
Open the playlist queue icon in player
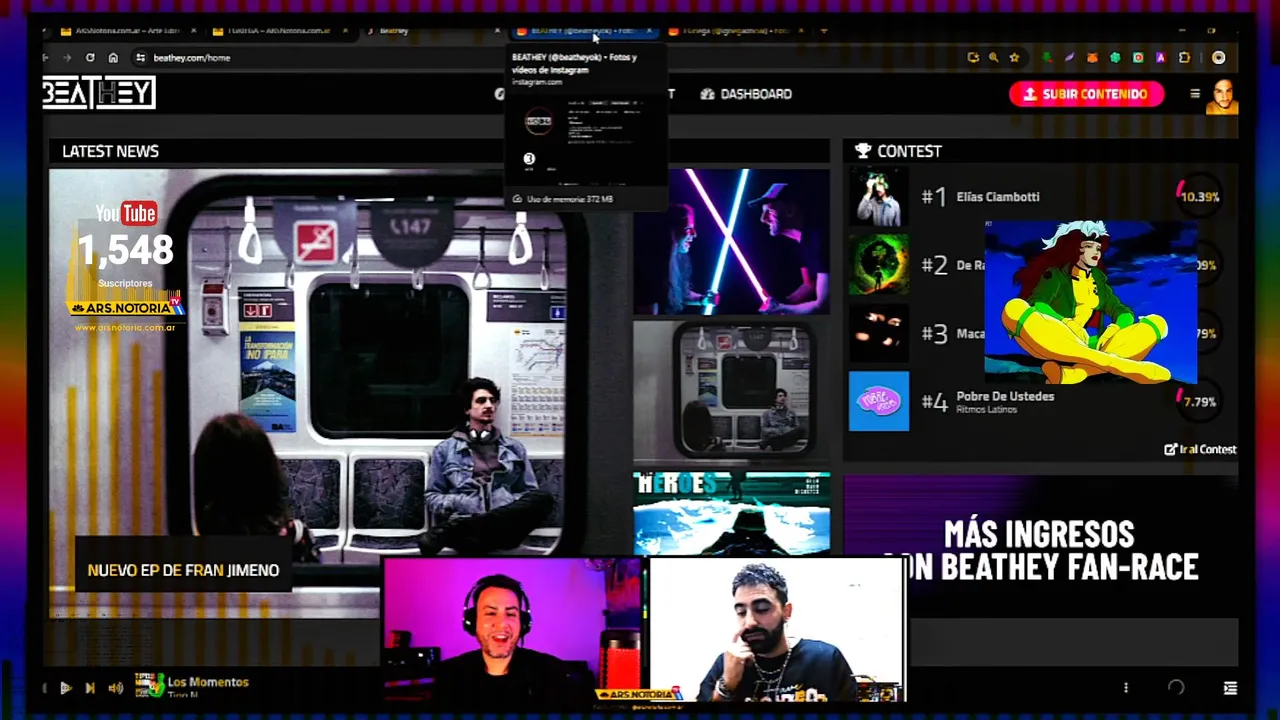pos(1230,688)
